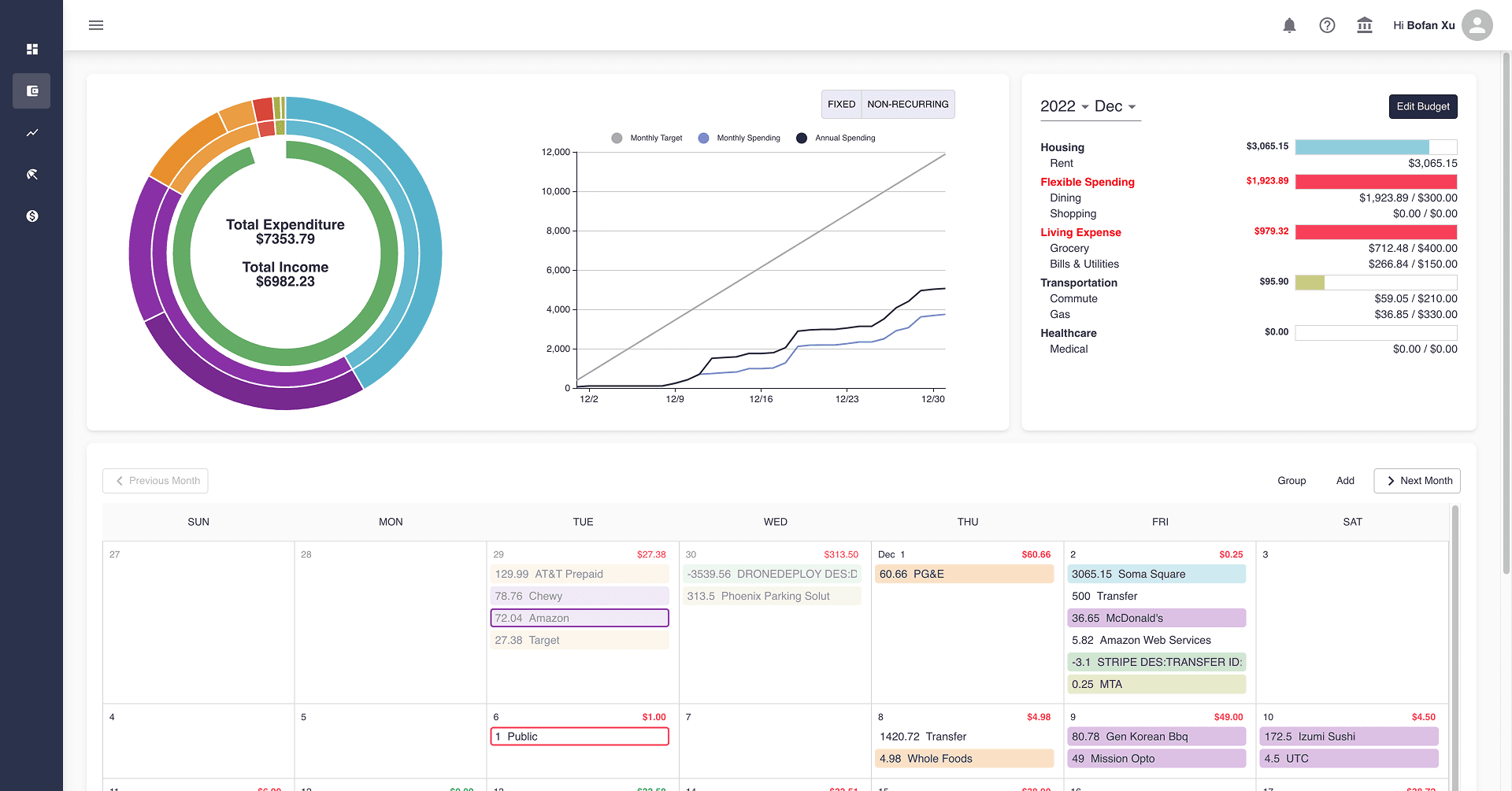The image size is (1512, 791).
Task: Click the Gas budget row
Action: coord(1249,314)
